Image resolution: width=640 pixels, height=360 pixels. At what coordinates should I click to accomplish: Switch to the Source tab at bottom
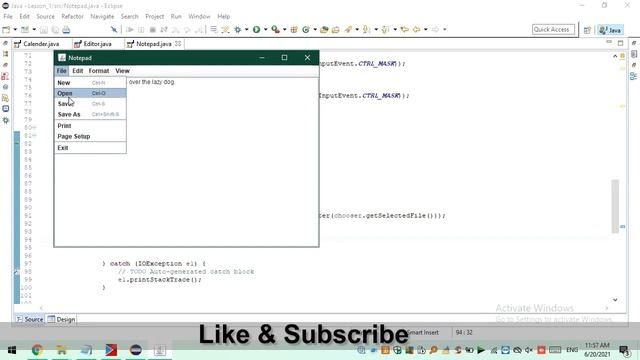[29, 319]
